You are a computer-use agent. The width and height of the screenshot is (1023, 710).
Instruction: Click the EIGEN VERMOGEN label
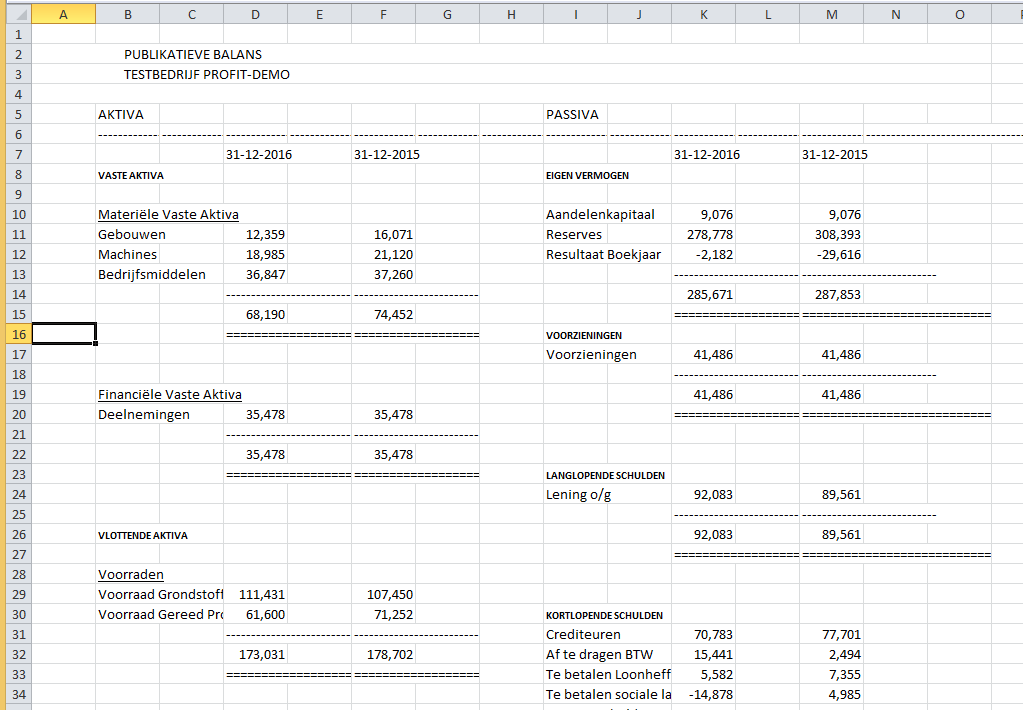(587, 176)
